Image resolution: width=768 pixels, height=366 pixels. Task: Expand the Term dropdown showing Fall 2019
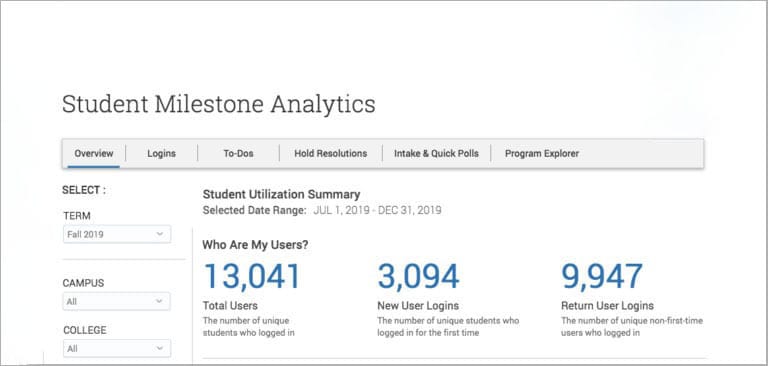[117, 234]
